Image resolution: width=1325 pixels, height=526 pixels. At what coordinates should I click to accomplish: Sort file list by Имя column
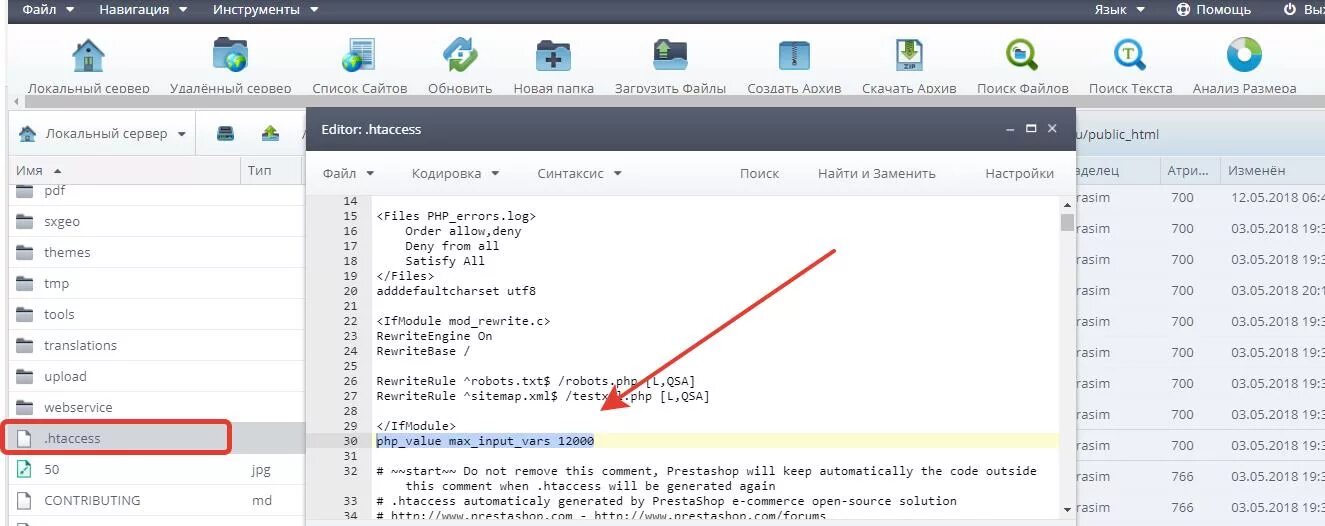tap(124, 171)
